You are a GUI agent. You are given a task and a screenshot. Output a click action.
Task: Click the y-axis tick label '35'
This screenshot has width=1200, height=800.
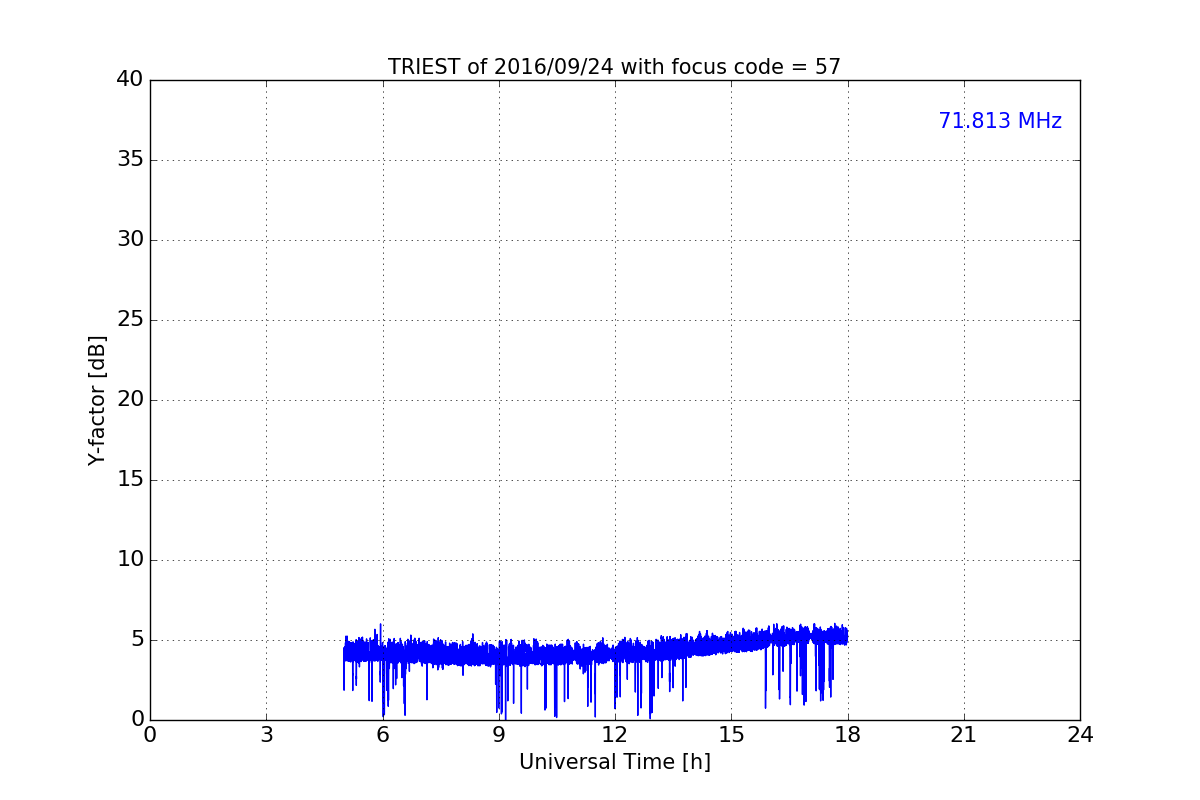[130, 160]
